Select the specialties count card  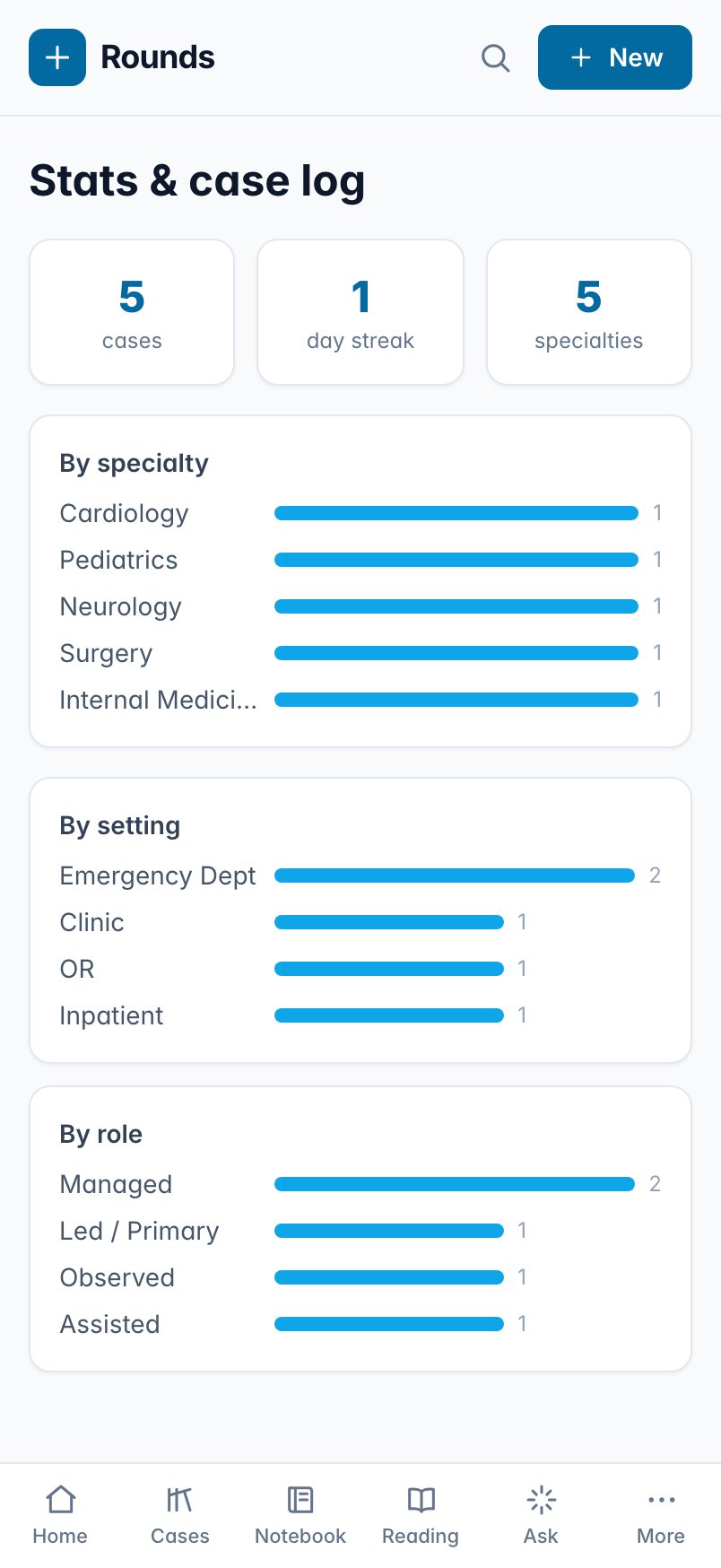click(589, 312)
